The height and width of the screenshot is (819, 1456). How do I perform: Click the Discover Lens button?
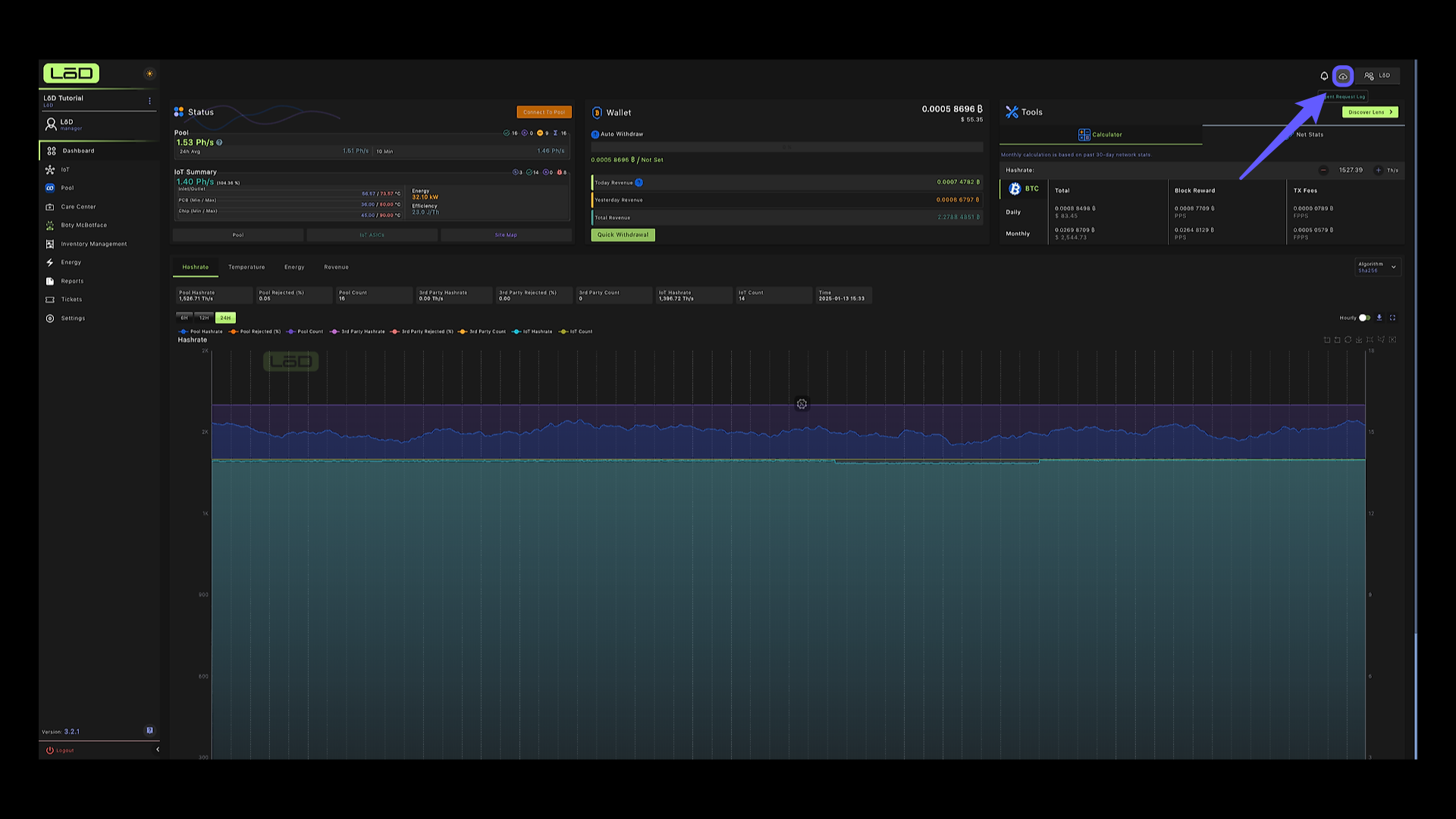click(x=1370, y=112)
